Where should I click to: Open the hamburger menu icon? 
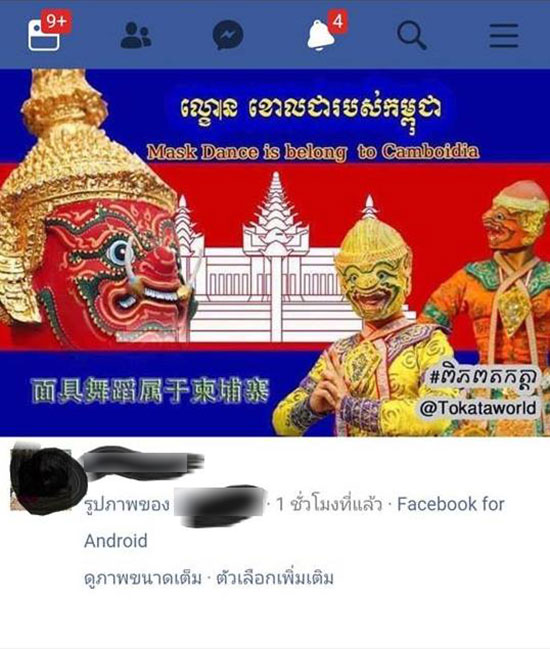[x=504, y=36]
